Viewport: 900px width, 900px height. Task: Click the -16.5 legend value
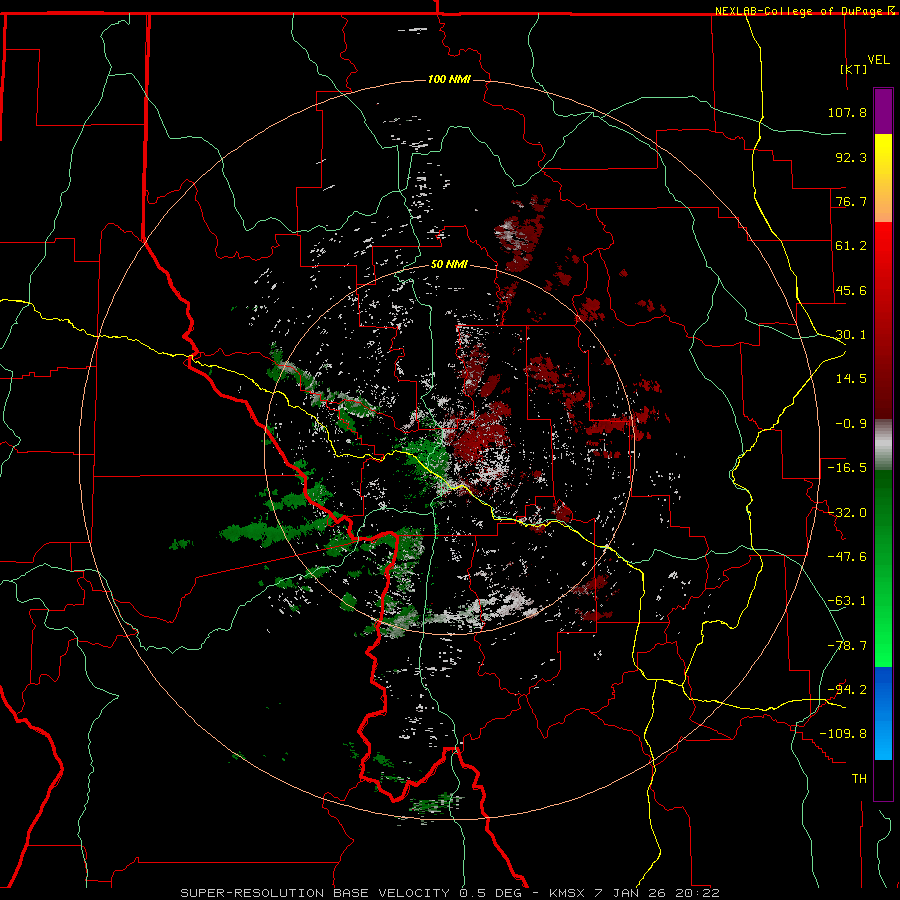pos(847,468)
